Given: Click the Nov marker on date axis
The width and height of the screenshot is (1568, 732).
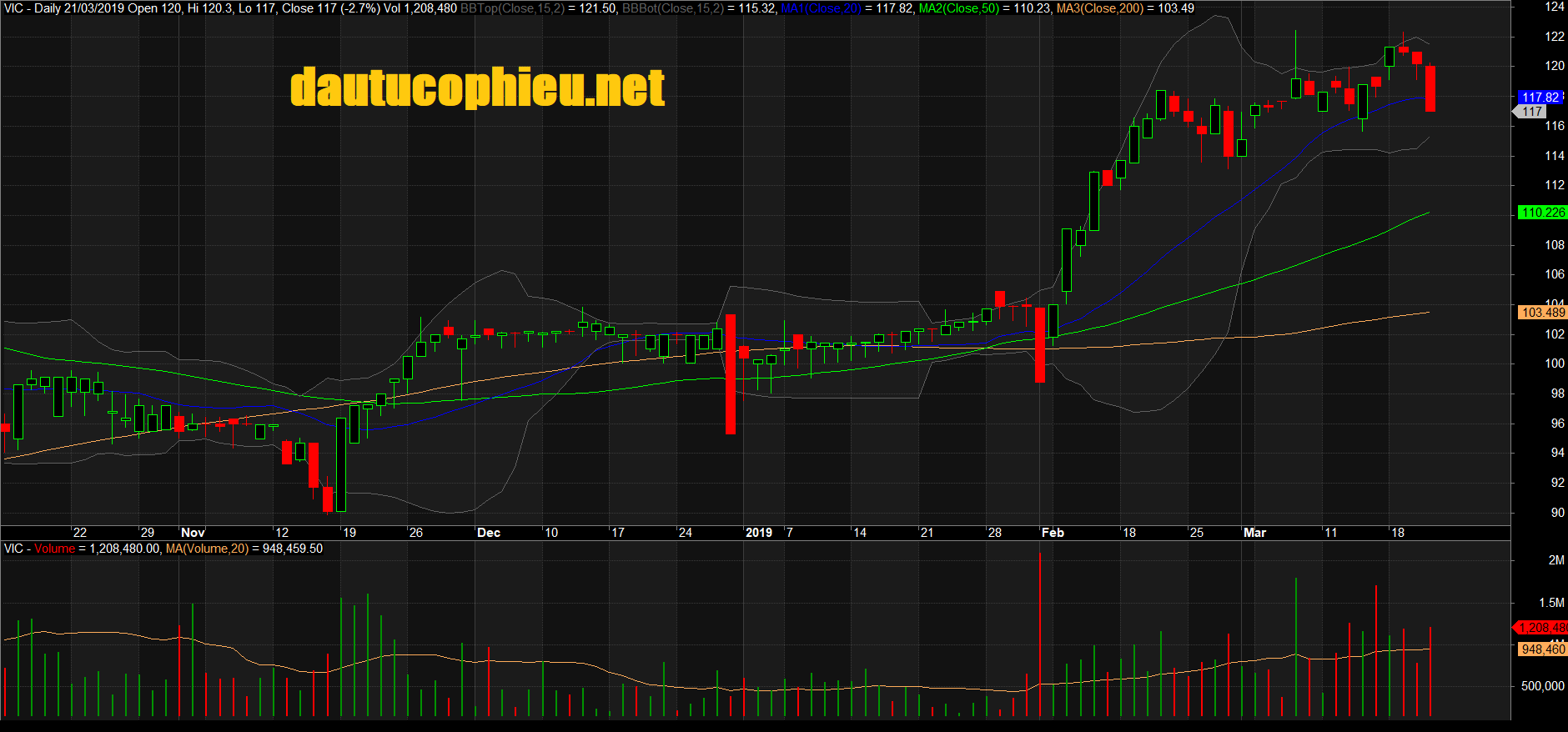Looking at the screenshot, I should [193, 533].
